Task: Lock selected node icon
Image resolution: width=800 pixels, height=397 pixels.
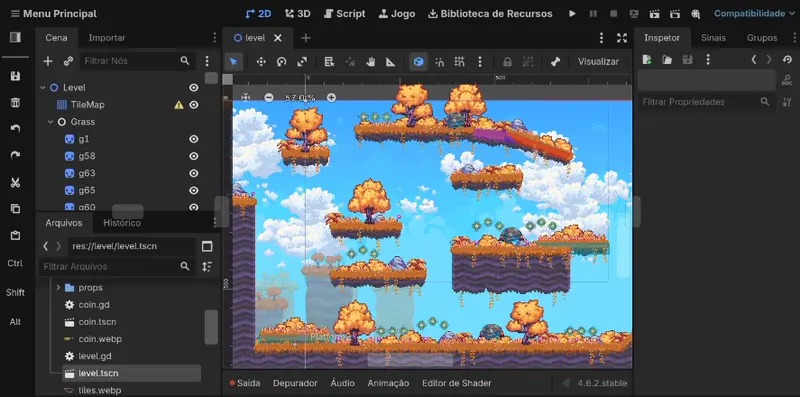Action: coord(507,62)
